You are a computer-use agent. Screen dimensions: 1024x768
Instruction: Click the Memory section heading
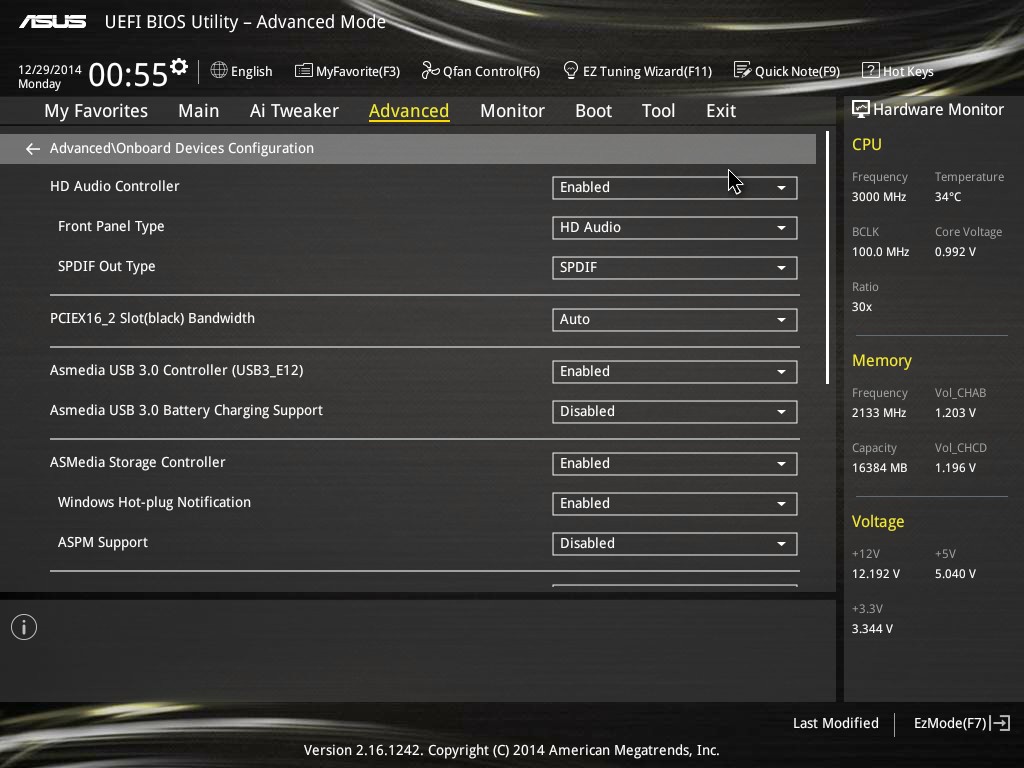(882, 361)
